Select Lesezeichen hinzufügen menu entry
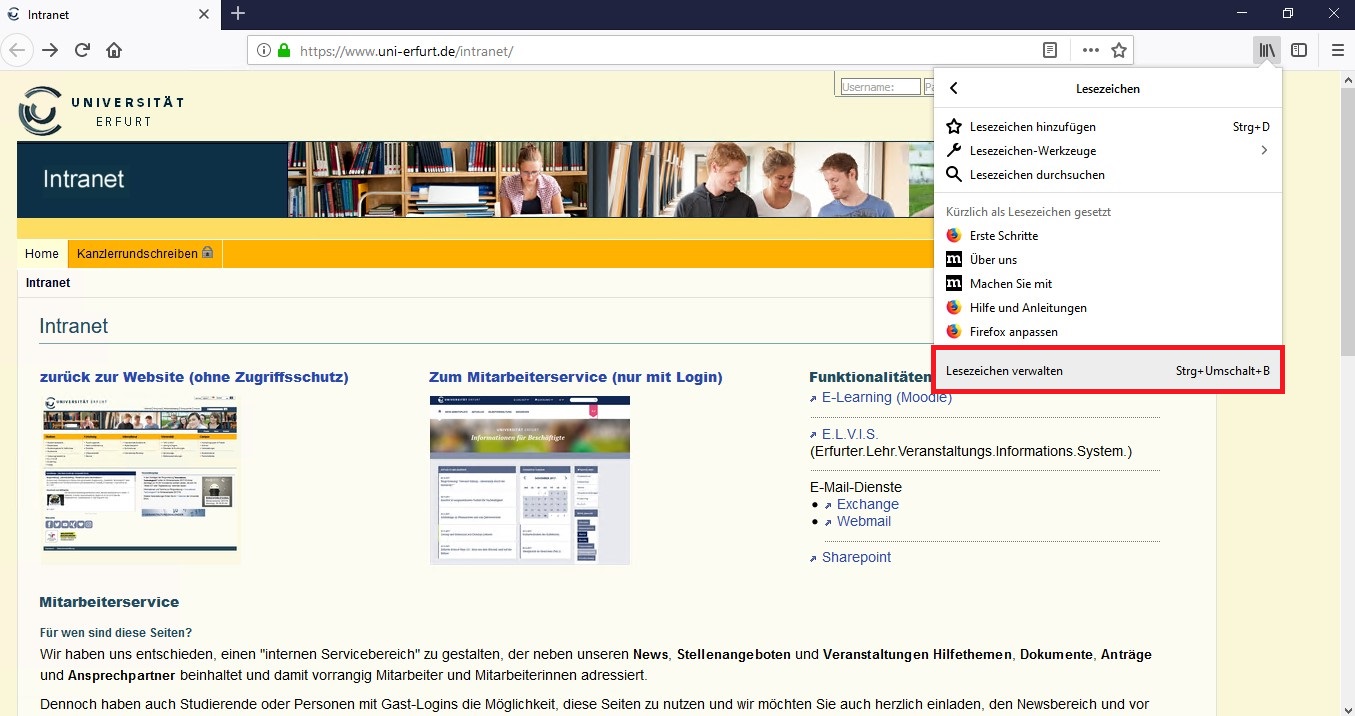 (x=1033, y=127)
